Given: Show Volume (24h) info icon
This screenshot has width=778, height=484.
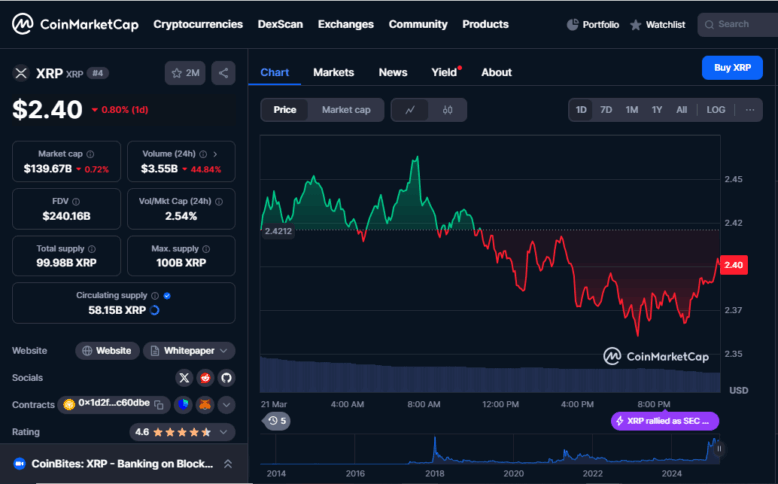Looking at the screenshot, I should 203,154.
